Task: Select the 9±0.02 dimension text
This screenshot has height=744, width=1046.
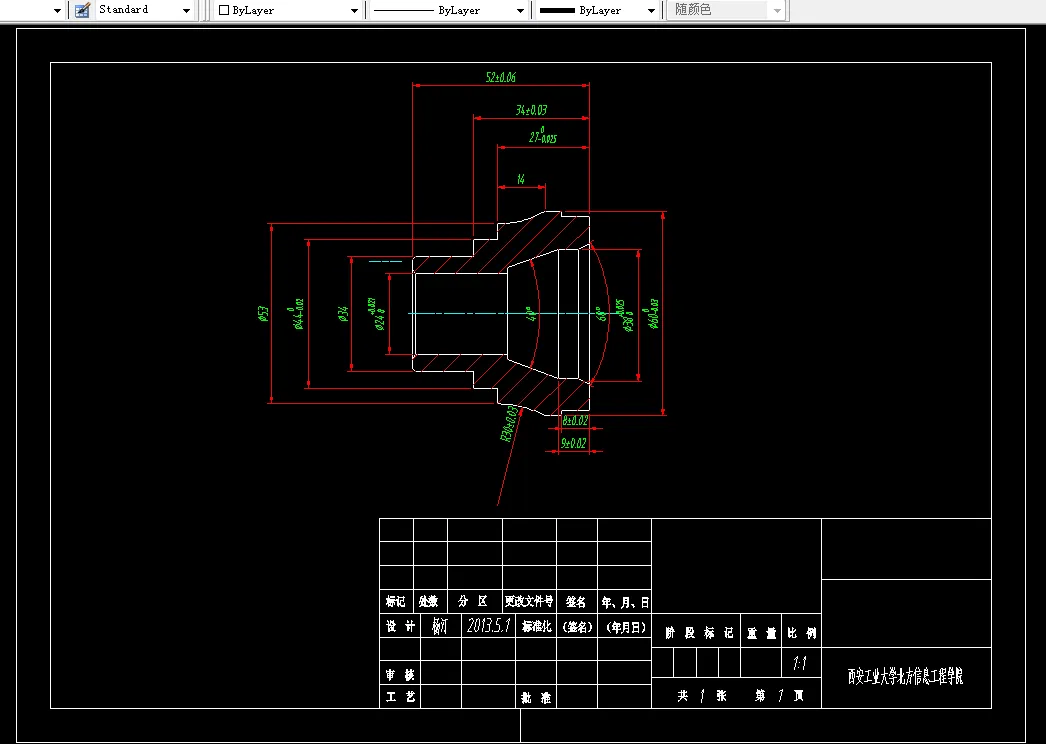Action: [x=574, y=443]
